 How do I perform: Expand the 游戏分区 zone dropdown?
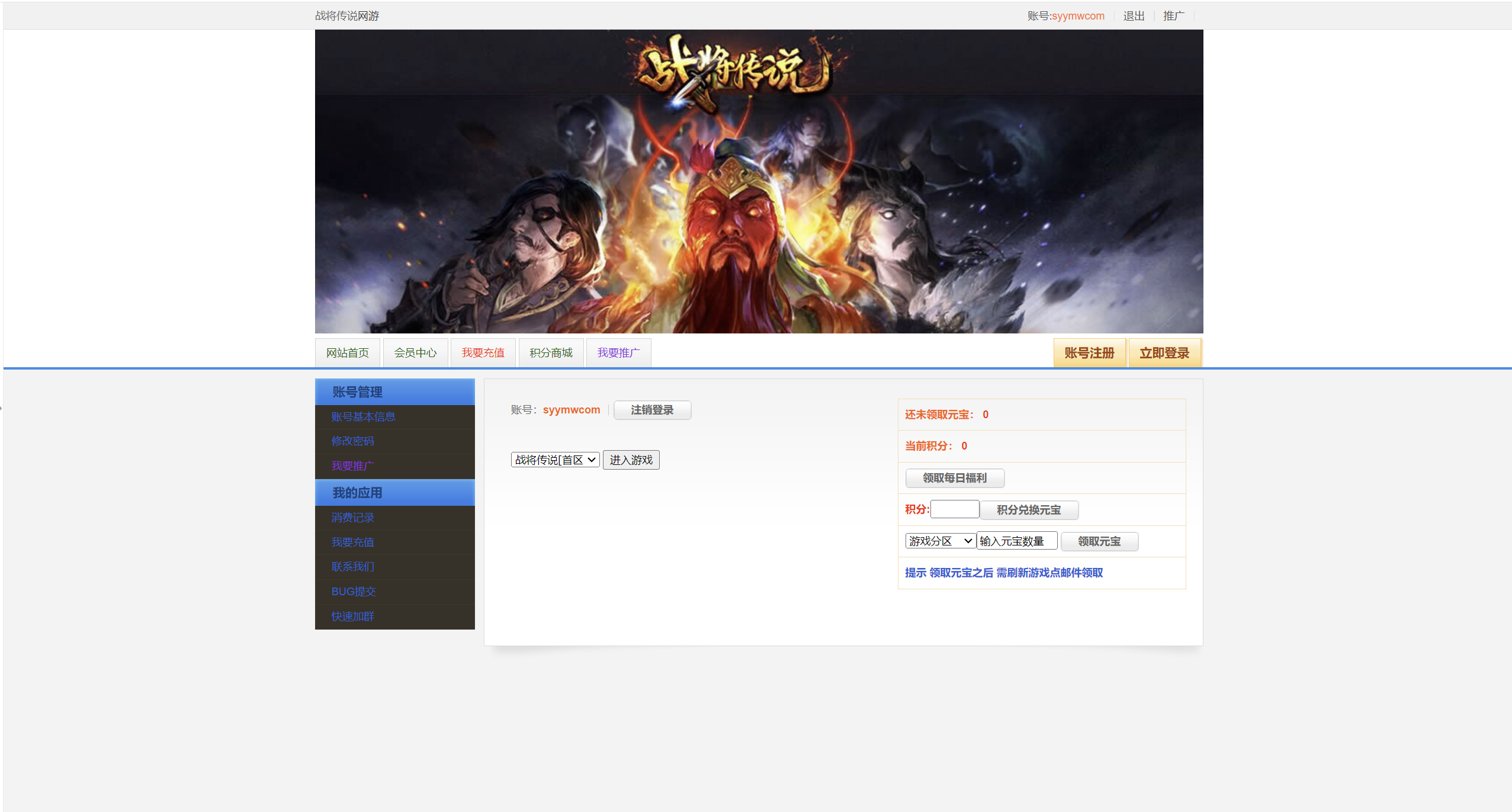click(940, 541)
